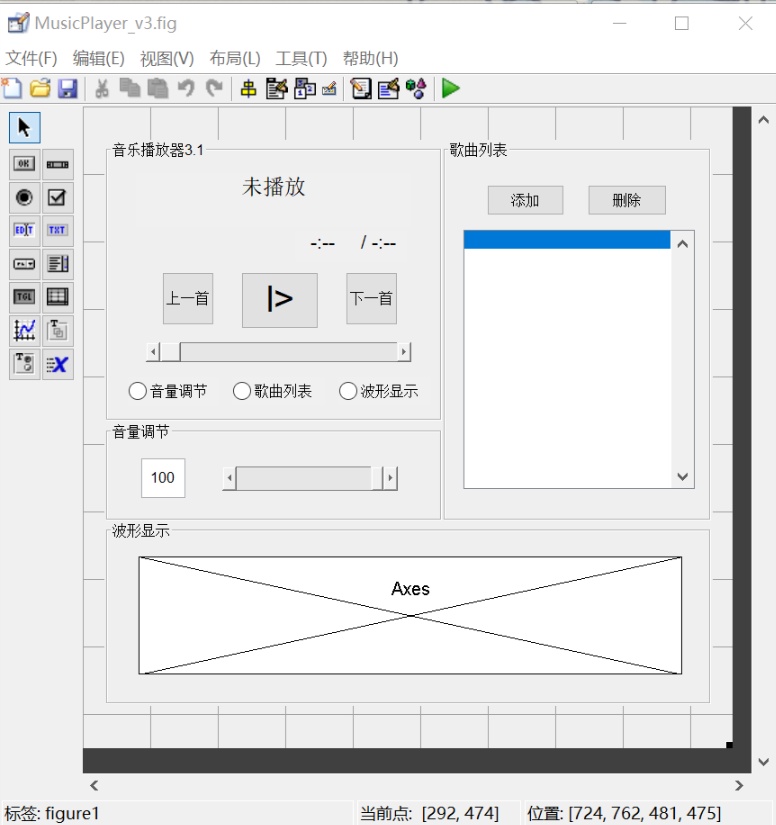Pick the ActiveX Control component
This screenshot has width=776, height=825.
57,364
